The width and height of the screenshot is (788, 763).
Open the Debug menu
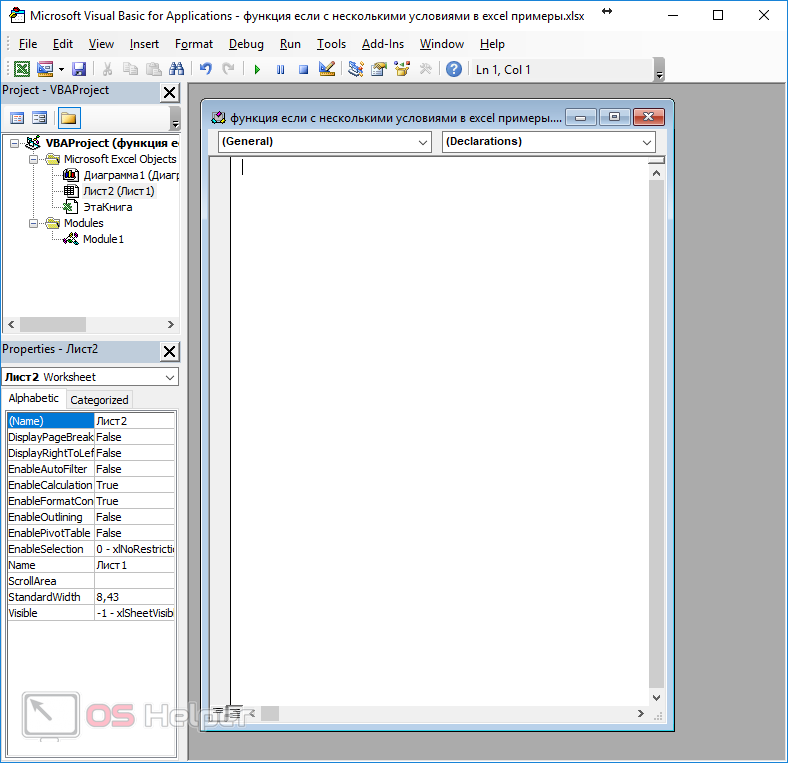click(246, 44)
